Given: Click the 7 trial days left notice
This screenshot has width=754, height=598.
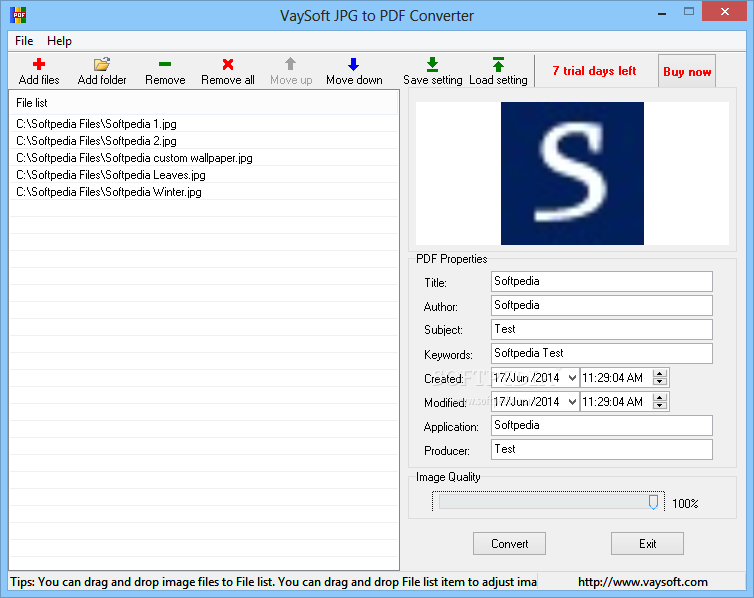Looking at the screenshot, I should click(594, 71).
